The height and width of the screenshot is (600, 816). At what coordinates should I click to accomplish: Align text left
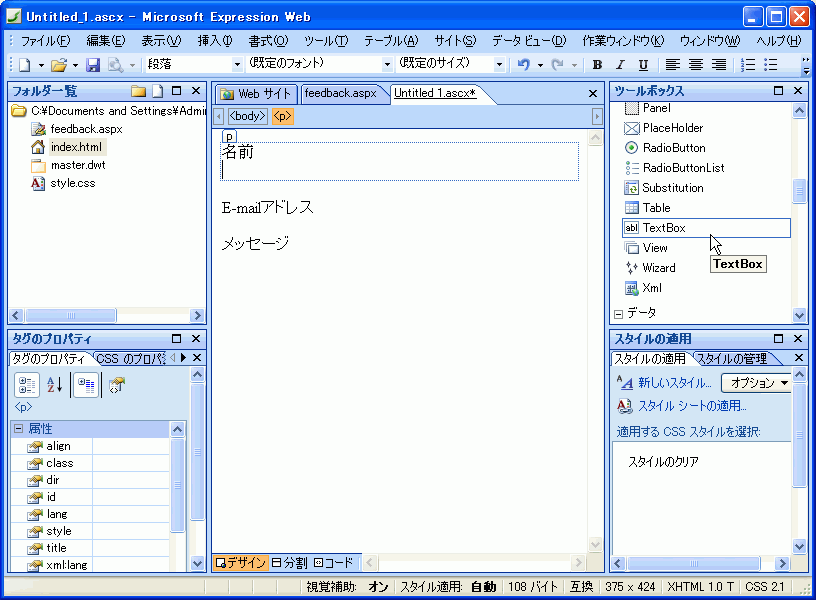(x=672, y=65)
